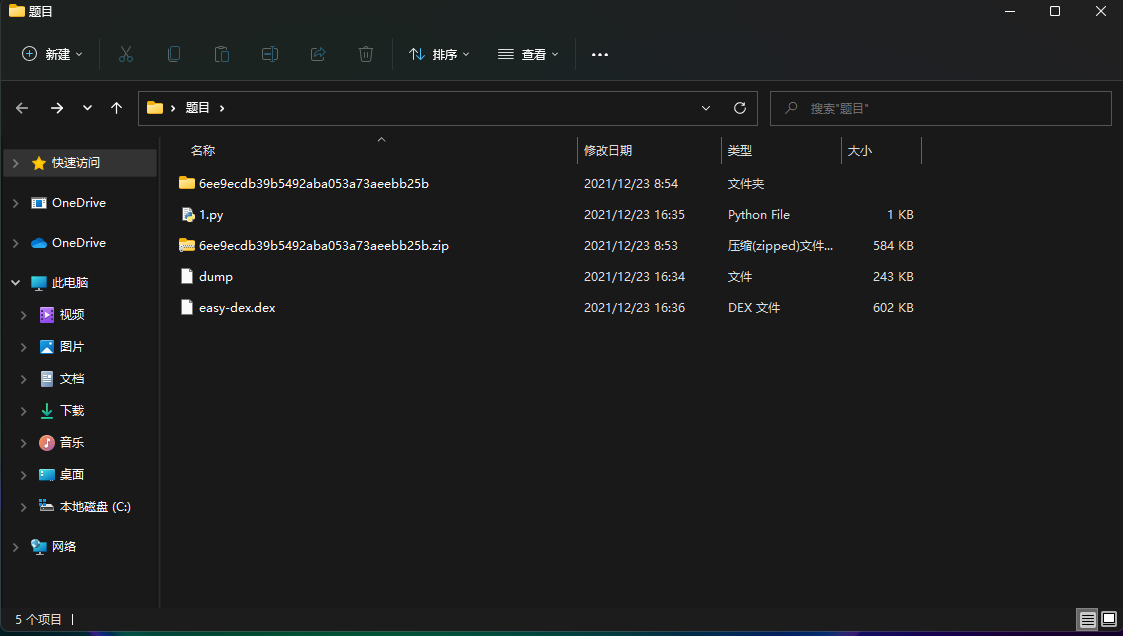Click the Python File type cell

(x=758, y=215)
